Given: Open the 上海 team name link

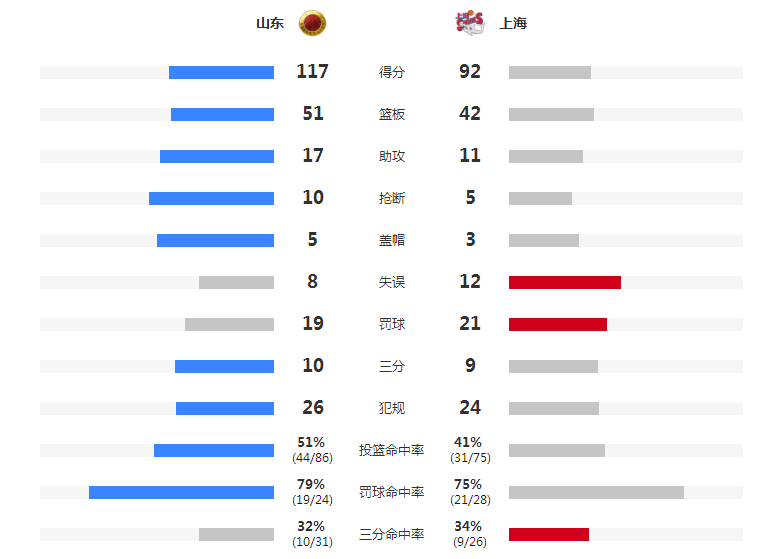Looking at the screenshot, I should pos(513,23).
